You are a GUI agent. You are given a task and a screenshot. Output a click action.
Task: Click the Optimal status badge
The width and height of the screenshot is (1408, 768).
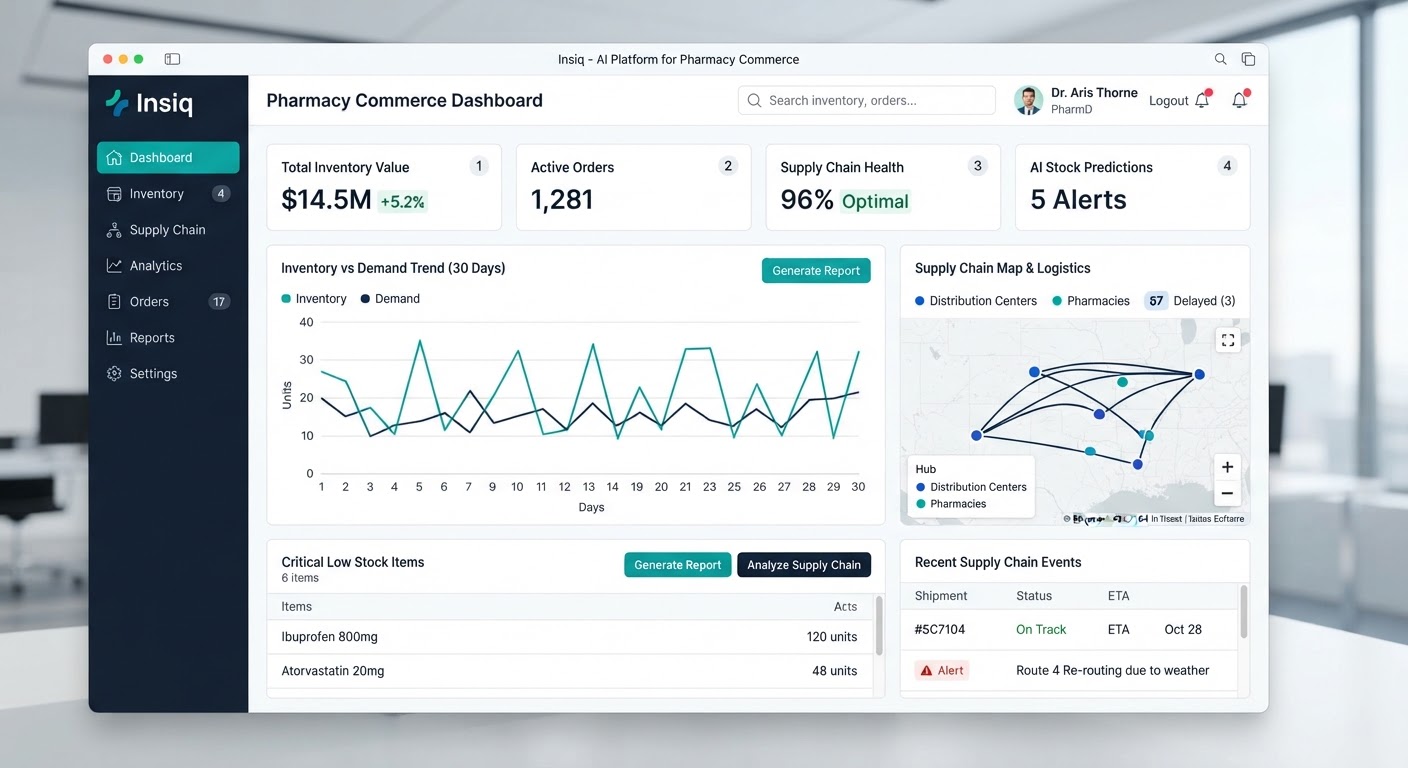875,202
